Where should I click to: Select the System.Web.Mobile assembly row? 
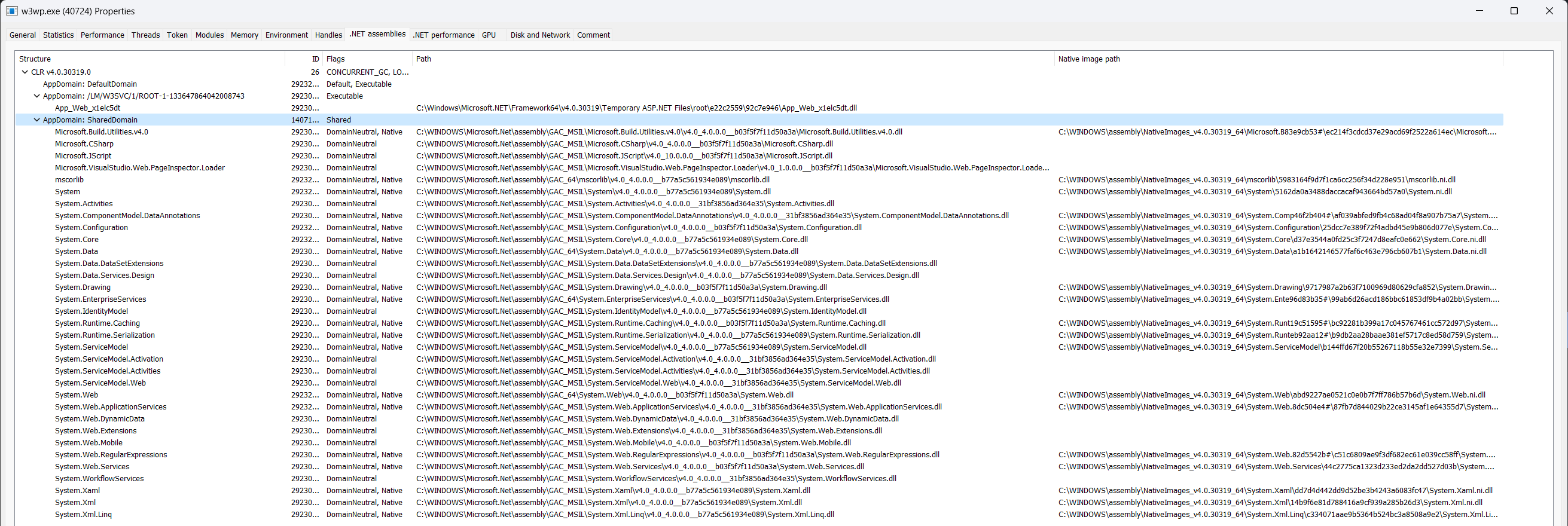tap(89, 443)
